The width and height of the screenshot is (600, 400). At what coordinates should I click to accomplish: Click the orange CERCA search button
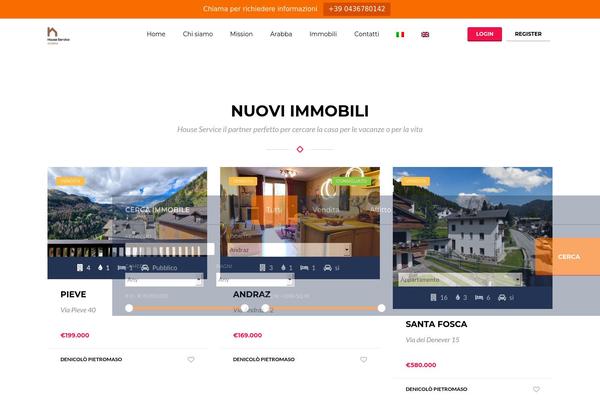click(568, 256)
